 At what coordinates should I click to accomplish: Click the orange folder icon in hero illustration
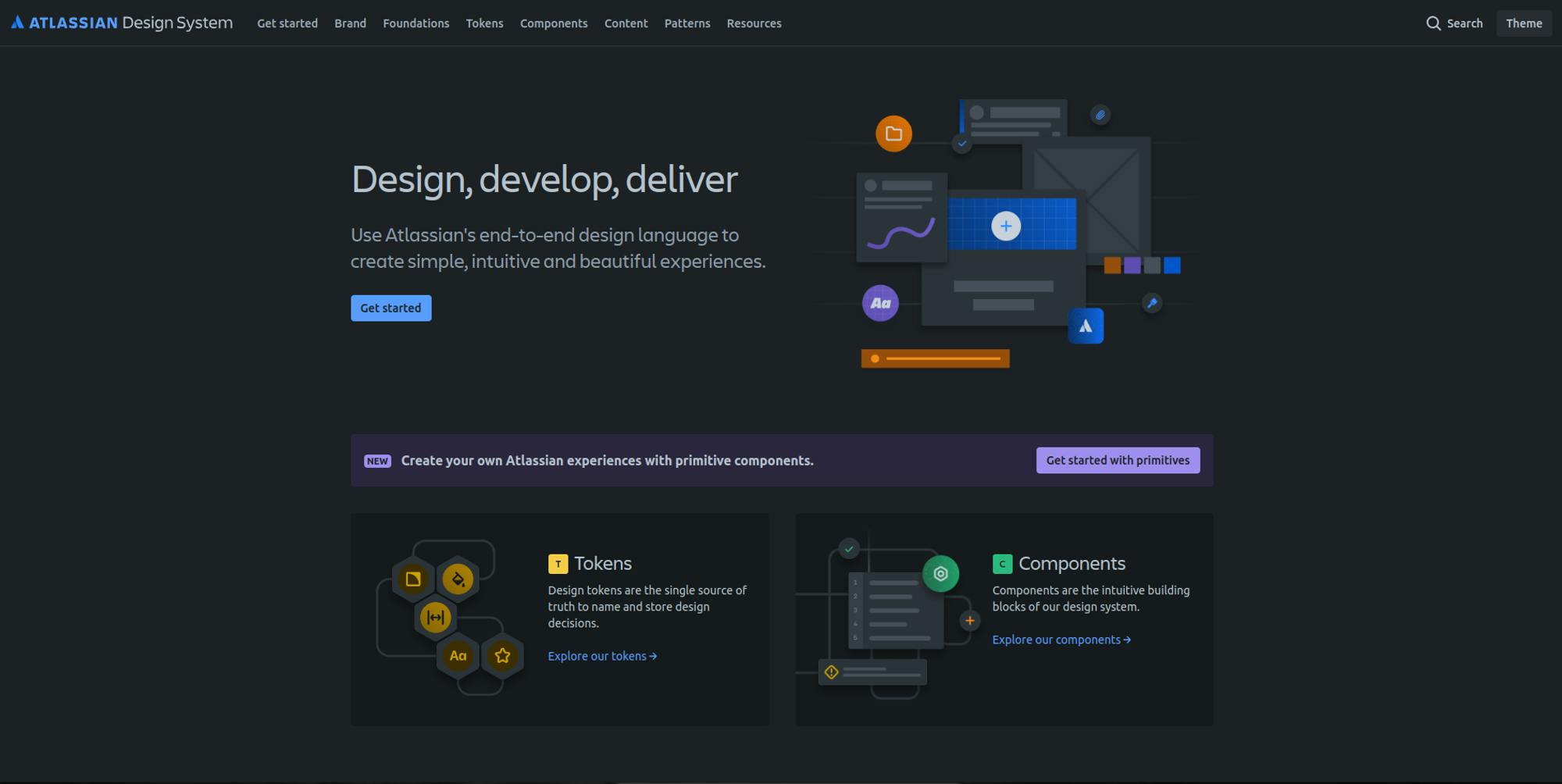pyautogui.click(x=893, y=134)
